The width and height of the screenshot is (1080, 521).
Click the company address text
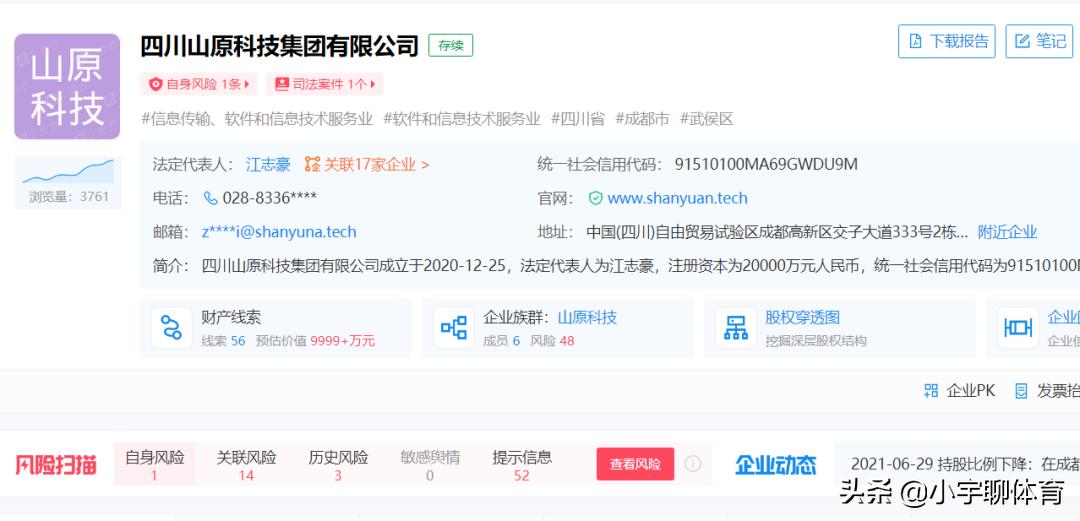[777, 232]
